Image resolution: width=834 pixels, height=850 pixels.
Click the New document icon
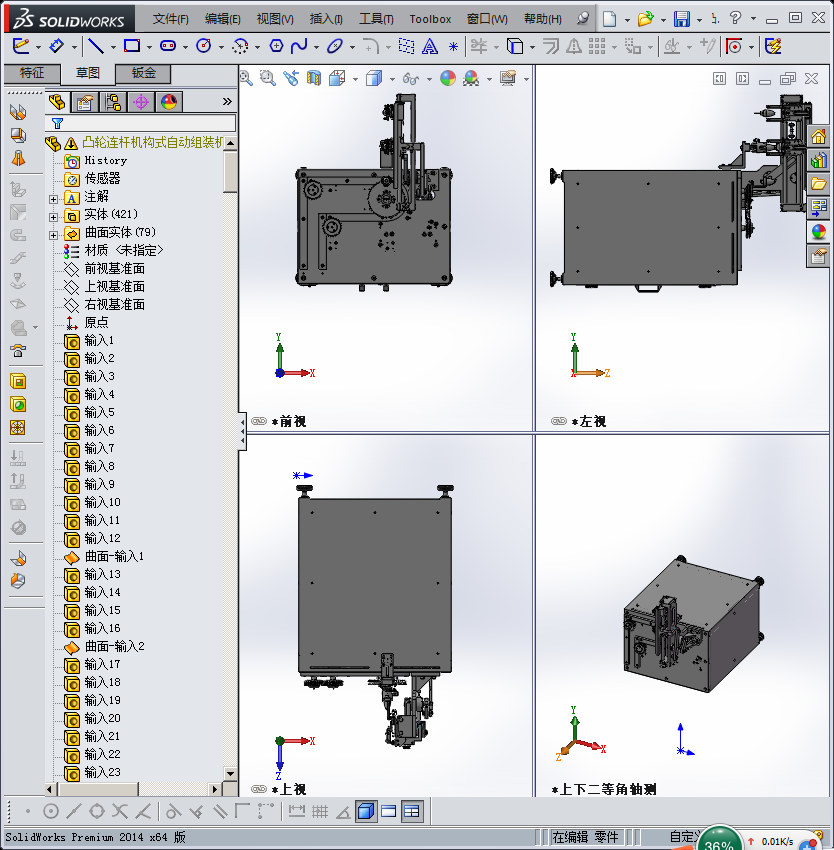[x=610, y=19]
